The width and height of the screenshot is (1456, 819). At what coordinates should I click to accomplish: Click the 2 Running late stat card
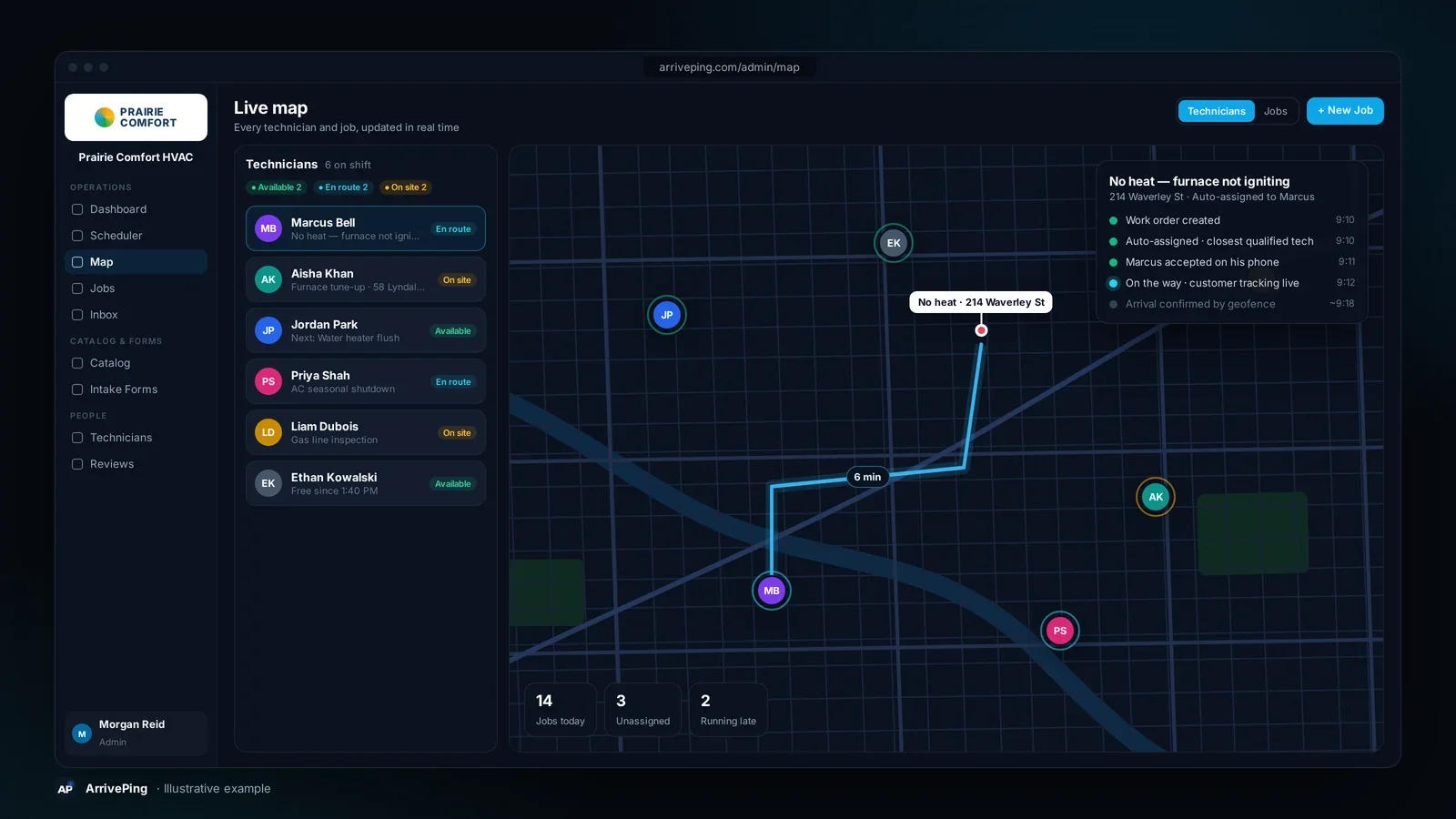728,710
